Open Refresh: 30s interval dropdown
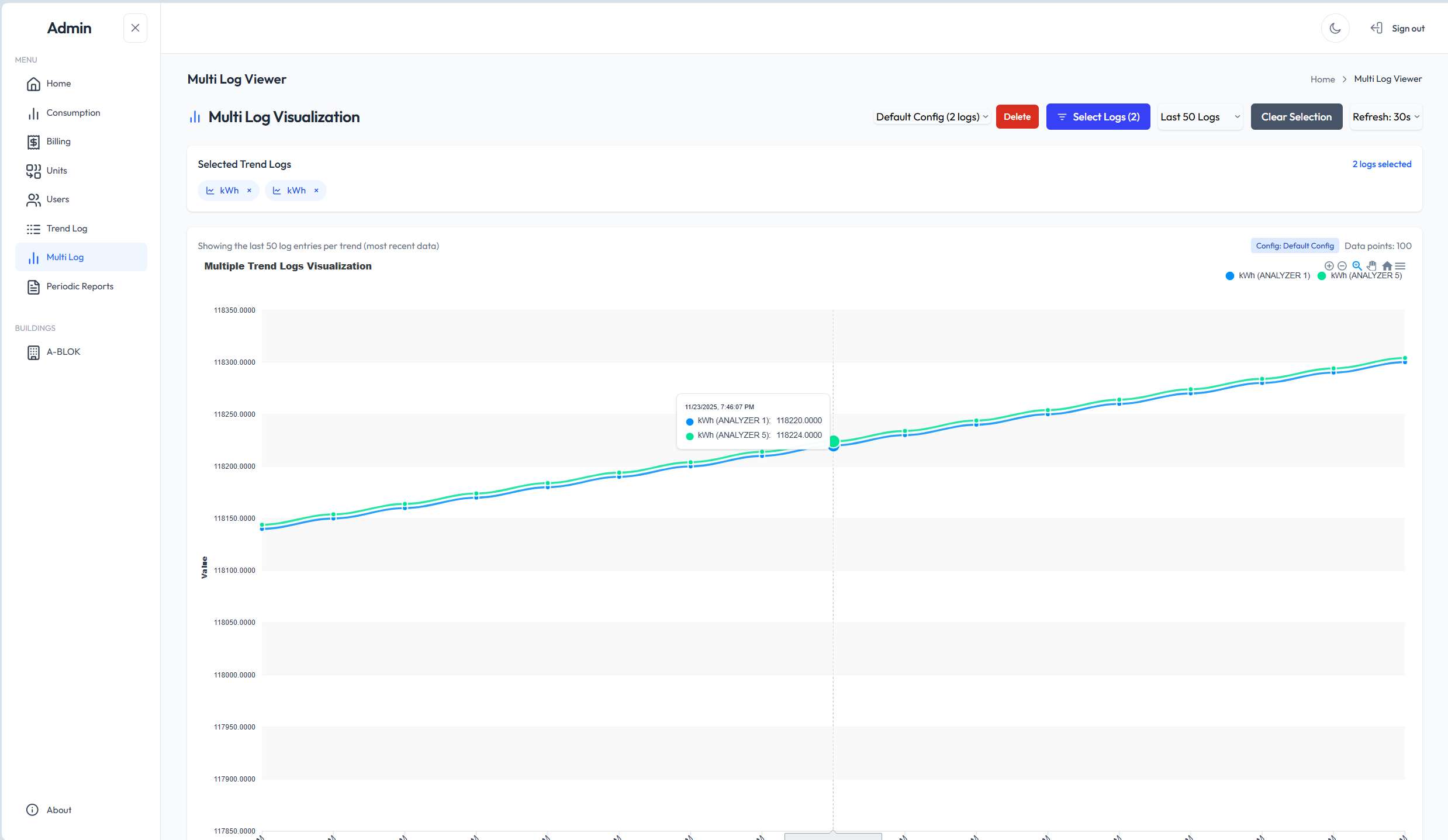The image size is (1448, 840). pyautogui.click(x=1385, y=117)
